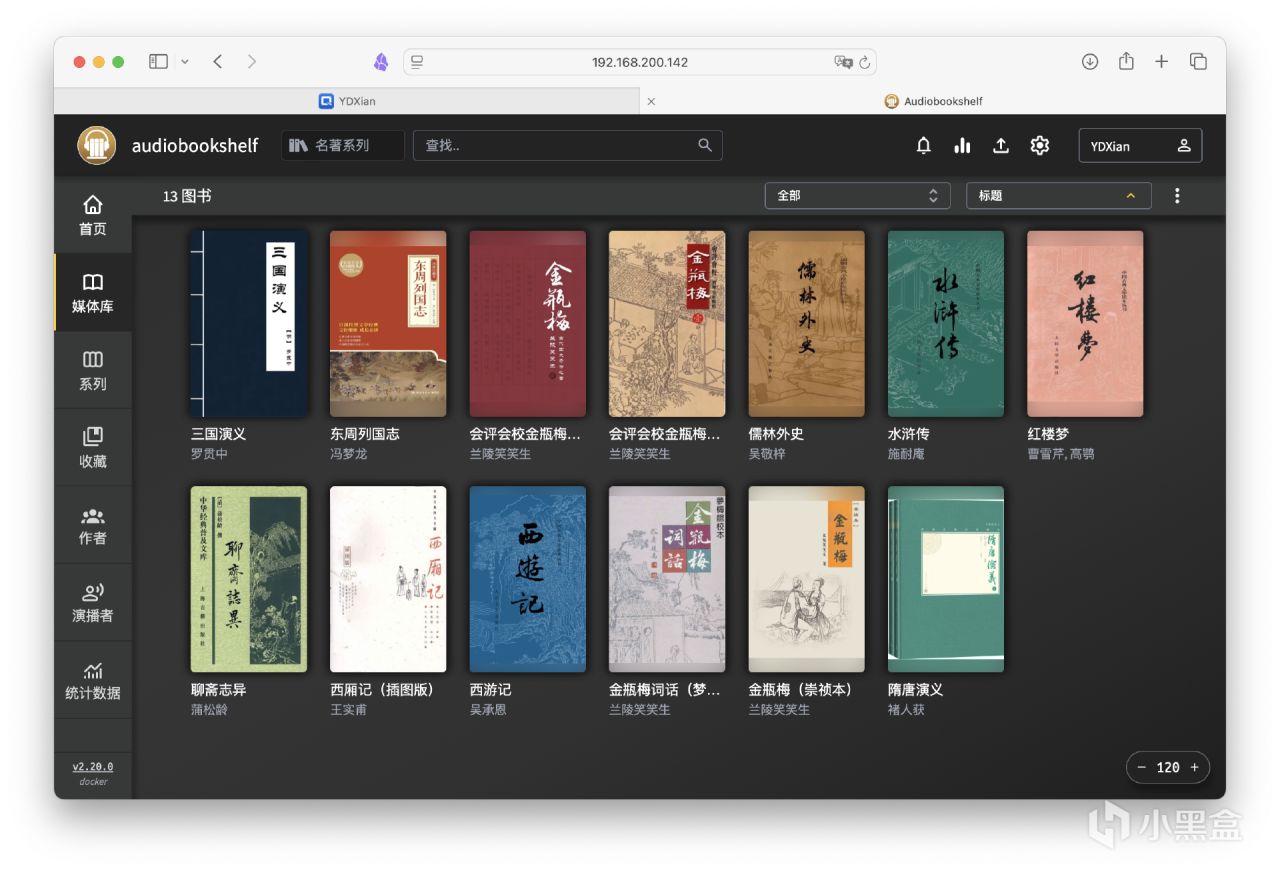The width and height of the screenshot is (1280, 871).
Task: Switch to the YDXian browser tab
Action: coord(346,101)
